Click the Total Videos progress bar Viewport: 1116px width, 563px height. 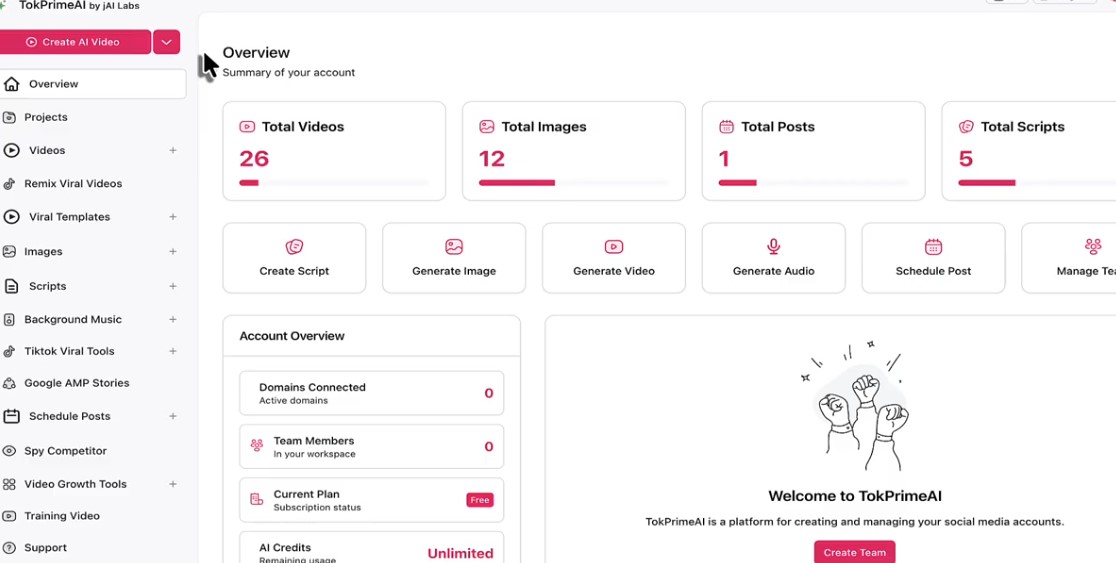[x=334, y=183]
